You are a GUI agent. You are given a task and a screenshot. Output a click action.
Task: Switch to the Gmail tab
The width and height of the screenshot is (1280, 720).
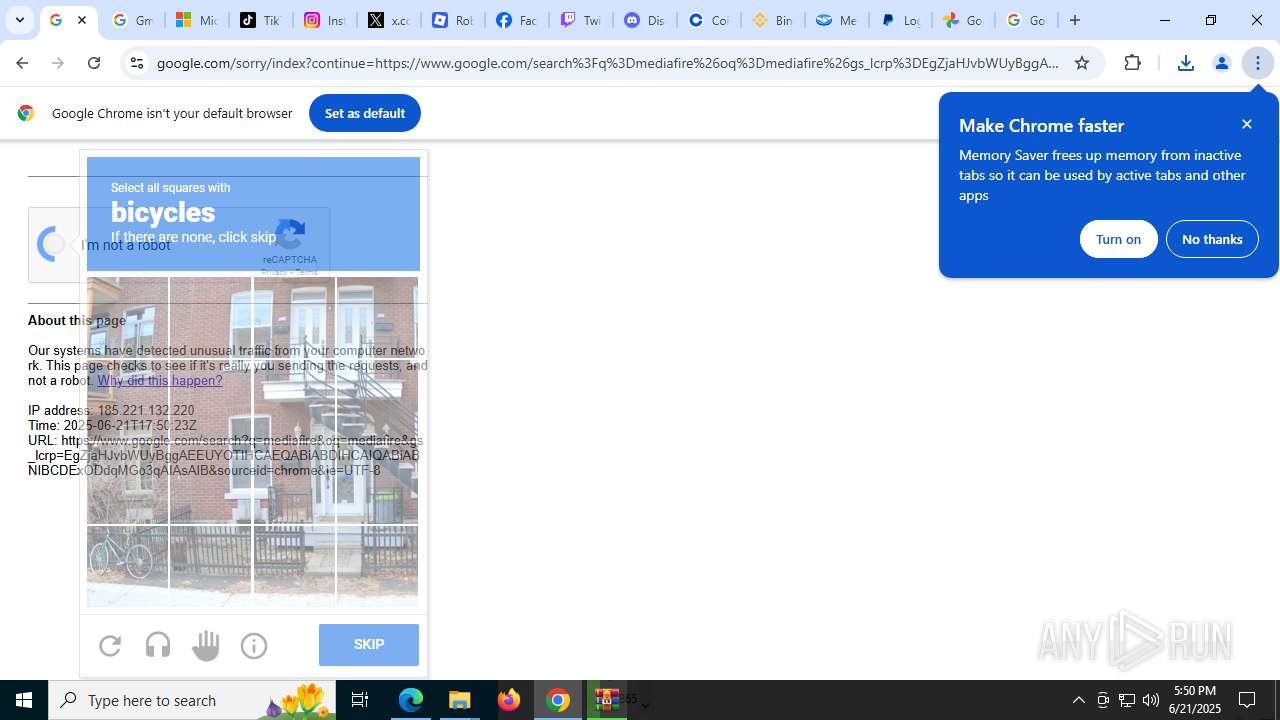(x=131, y=20)
